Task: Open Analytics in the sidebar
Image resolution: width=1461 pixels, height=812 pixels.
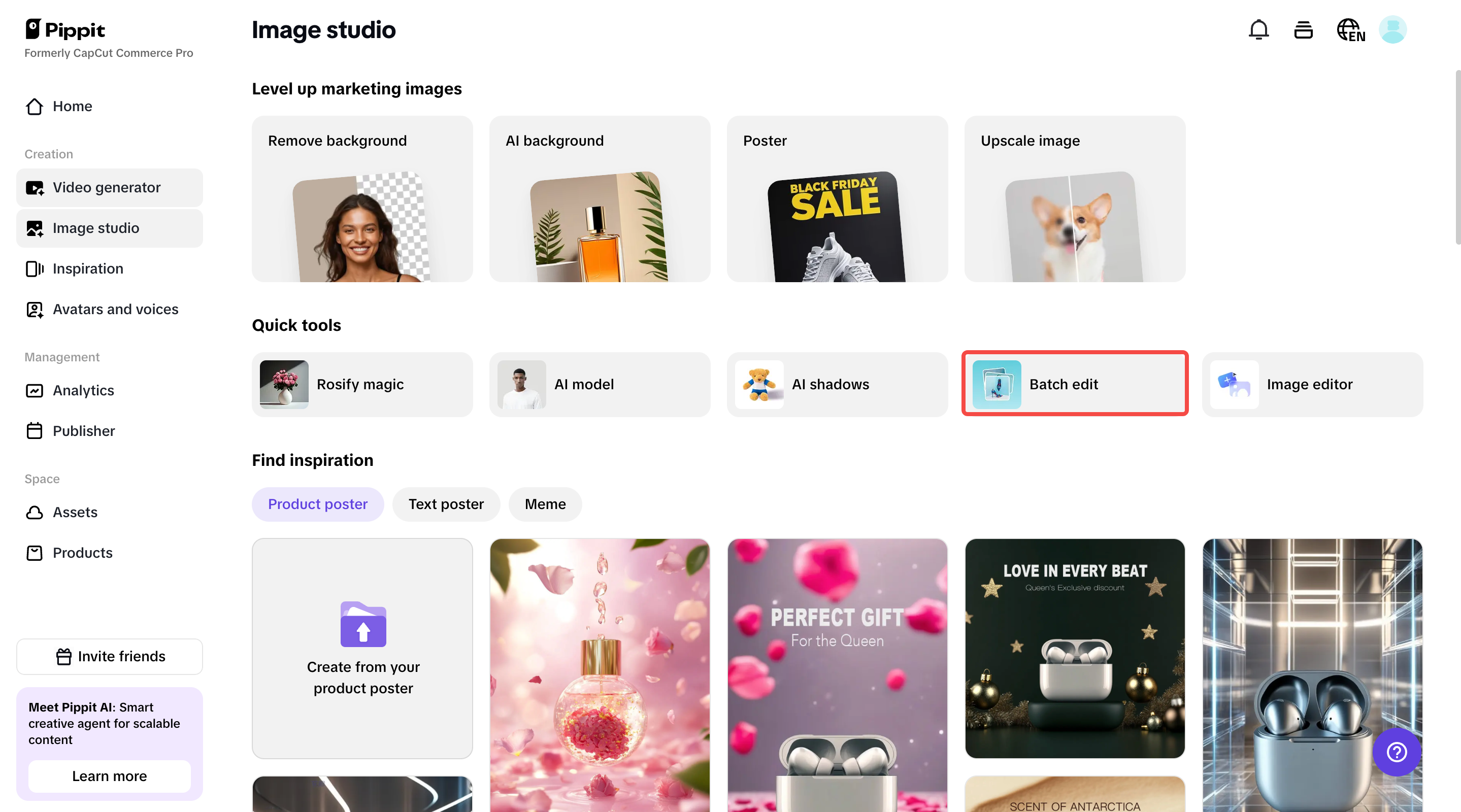Action: (83, 390)
